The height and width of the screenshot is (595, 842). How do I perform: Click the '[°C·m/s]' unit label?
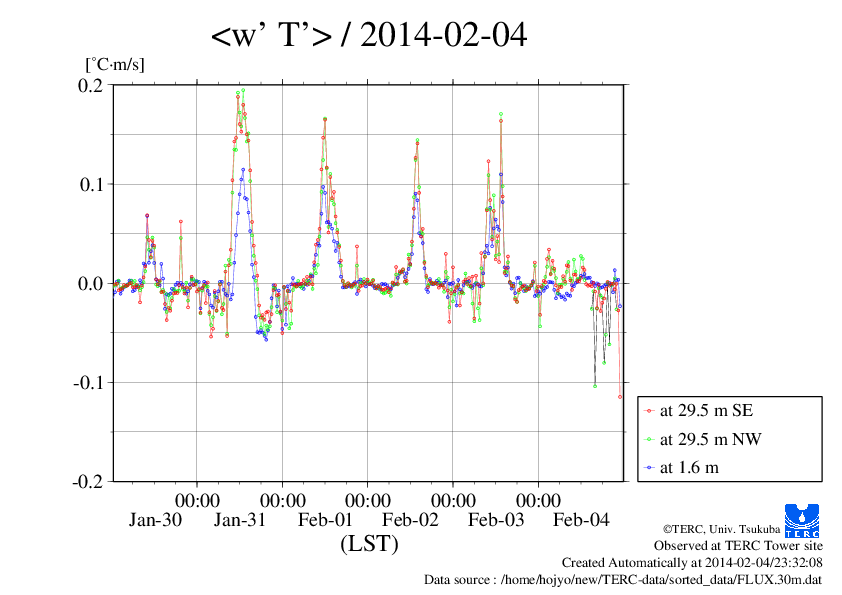tap(115, 64)
